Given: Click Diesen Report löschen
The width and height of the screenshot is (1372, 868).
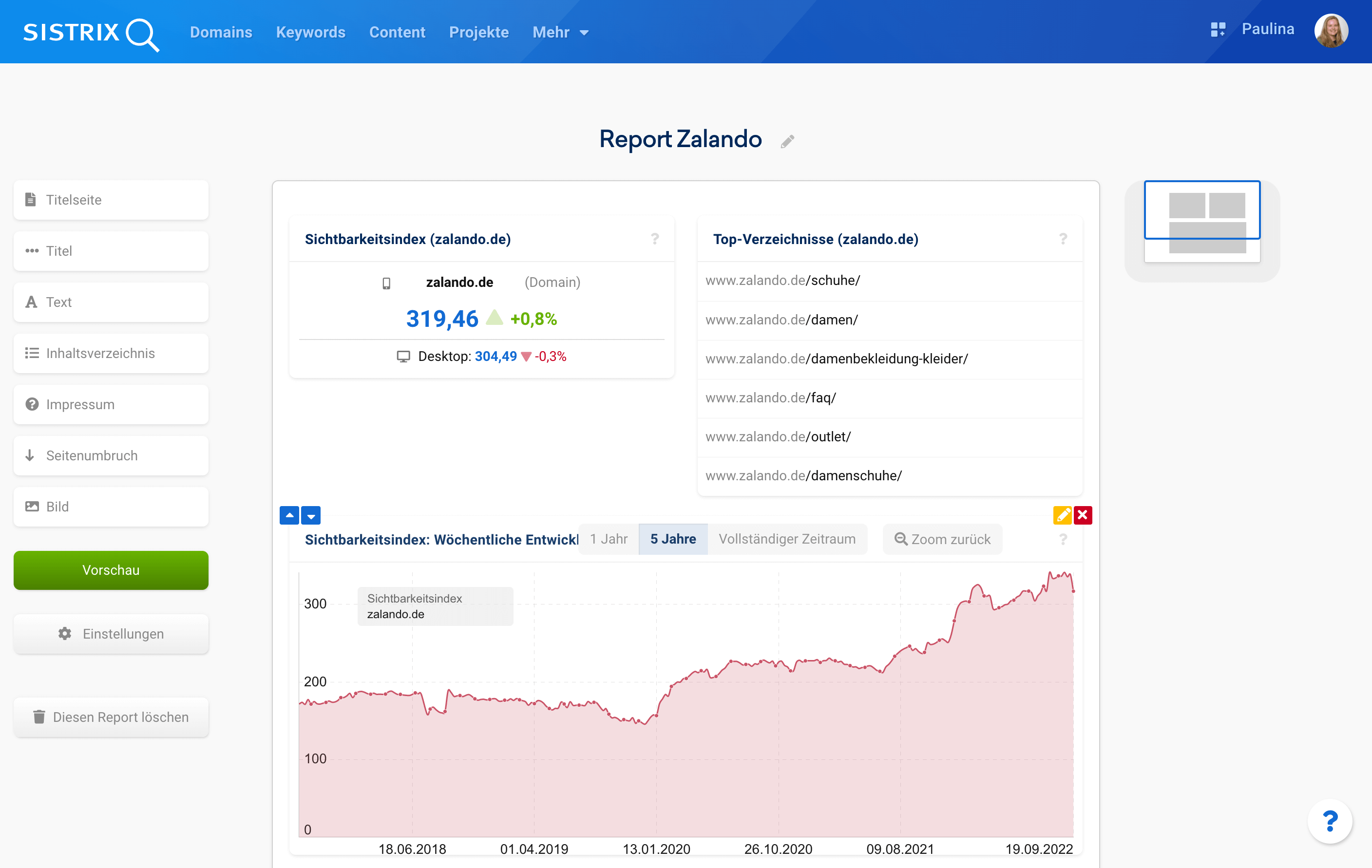Looking at the screenshot, I should point(111,717).
